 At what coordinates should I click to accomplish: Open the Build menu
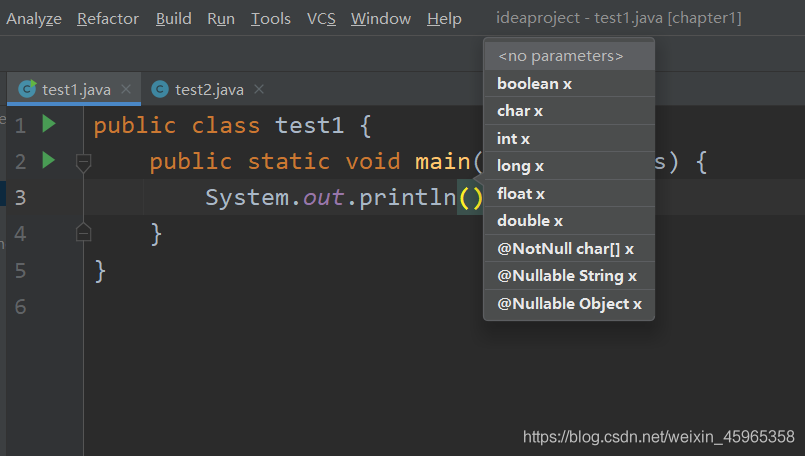pos(174,19)
